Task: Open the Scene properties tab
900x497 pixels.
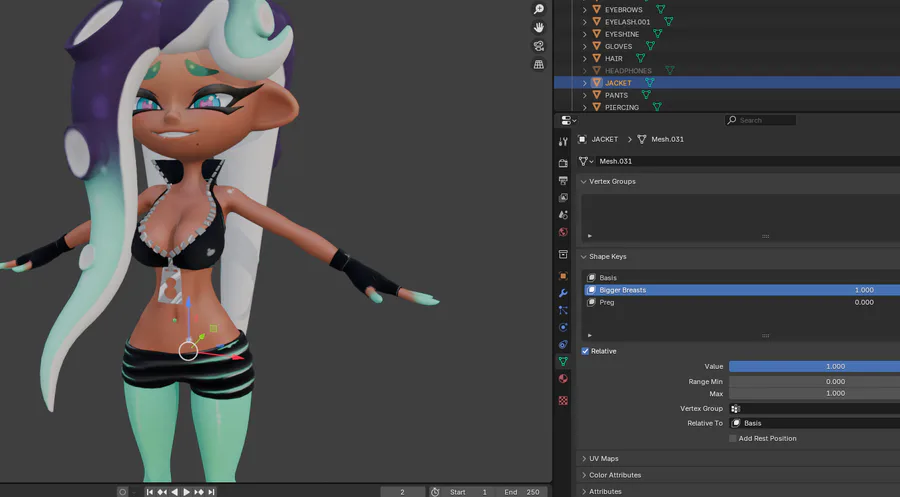Action: point(563,215)
